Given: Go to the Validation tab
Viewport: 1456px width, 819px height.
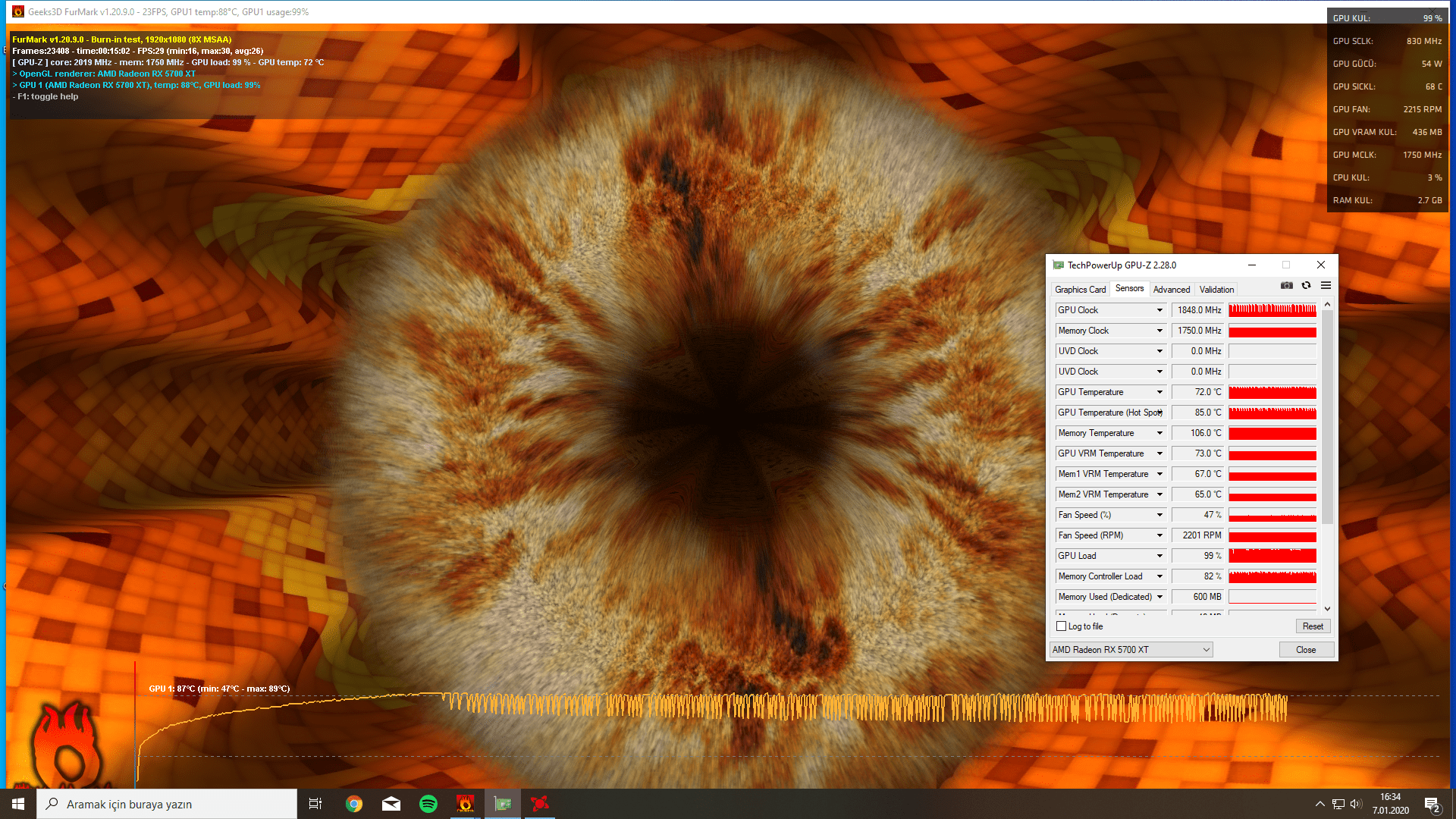Looking at the screenshot, I should click(1216, 290).
